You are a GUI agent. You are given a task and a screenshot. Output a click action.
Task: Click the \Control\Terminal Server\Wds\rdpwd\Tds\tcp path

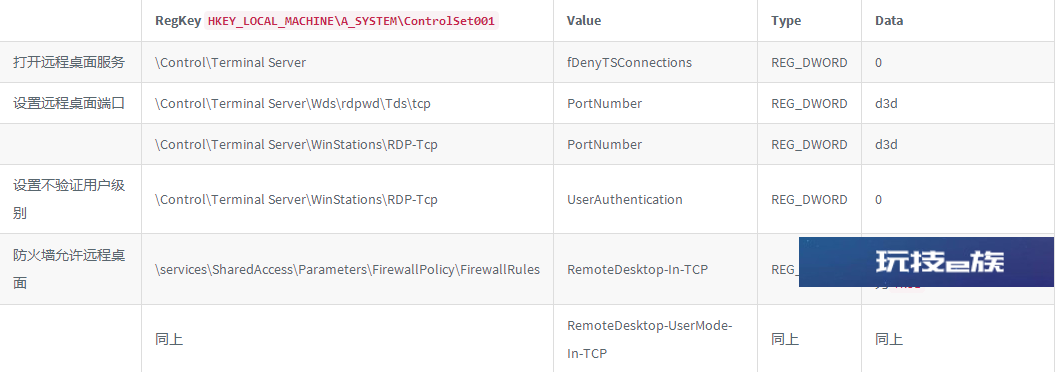[293, 104]
